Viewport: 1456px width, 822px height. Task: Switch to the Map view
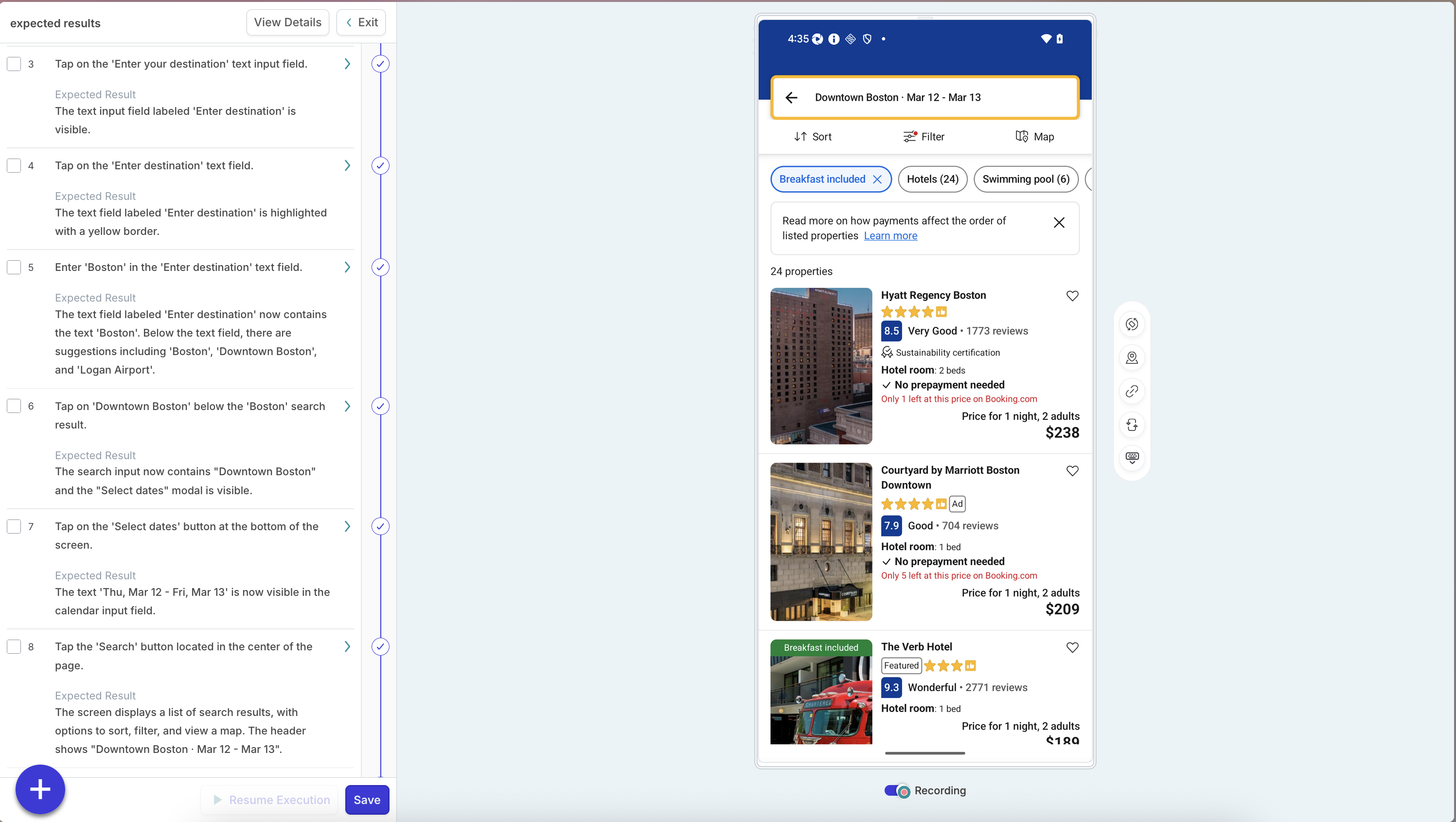point(1034,137)
